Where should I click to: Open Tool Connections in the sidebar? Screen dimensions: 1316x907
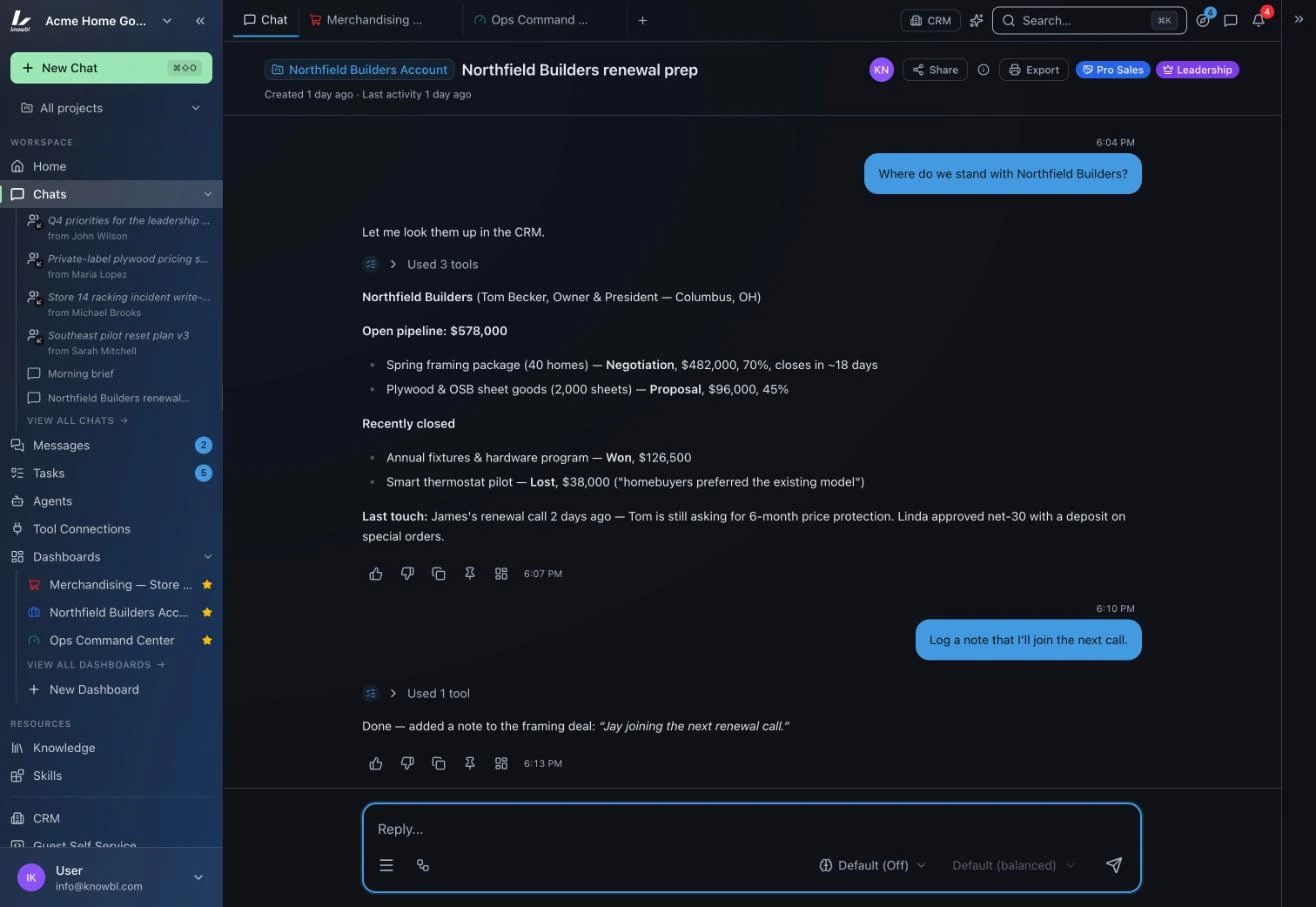pos(111,529)
